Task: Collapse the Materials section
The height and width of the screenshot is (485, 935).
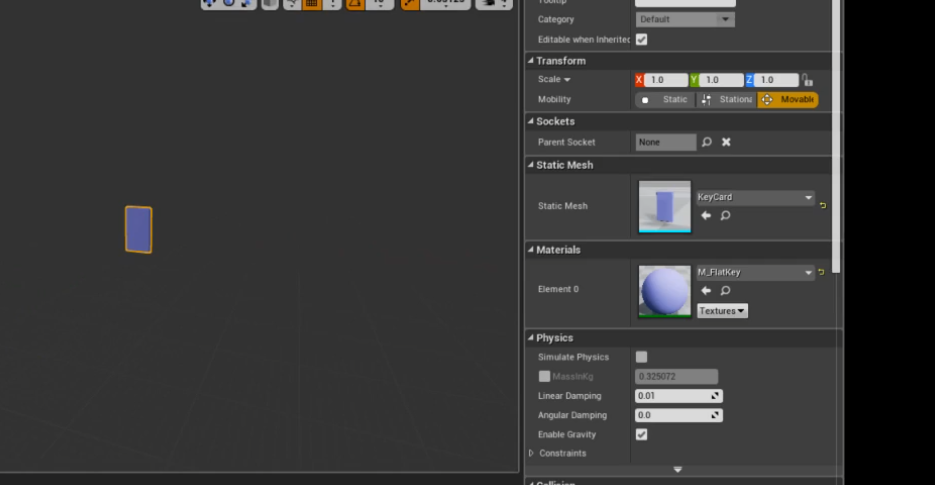Action: tap(531, 249)
